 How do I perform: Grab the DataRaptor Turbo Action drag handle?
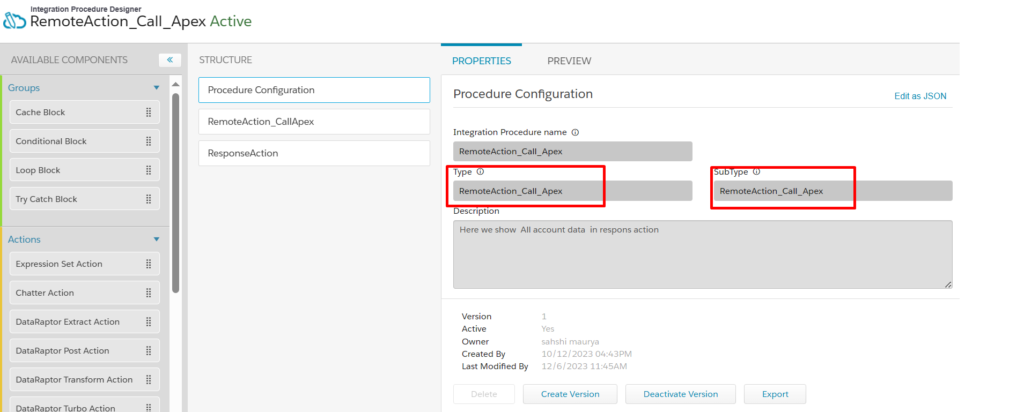coord(148,407)
